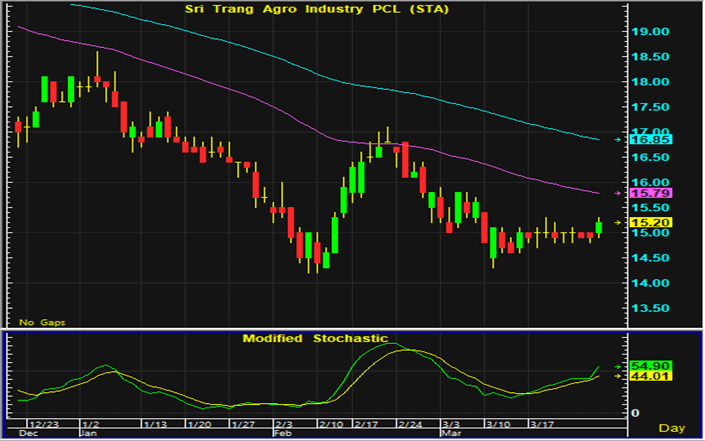Click the 19.00 level on the price axis

point(651,32)
